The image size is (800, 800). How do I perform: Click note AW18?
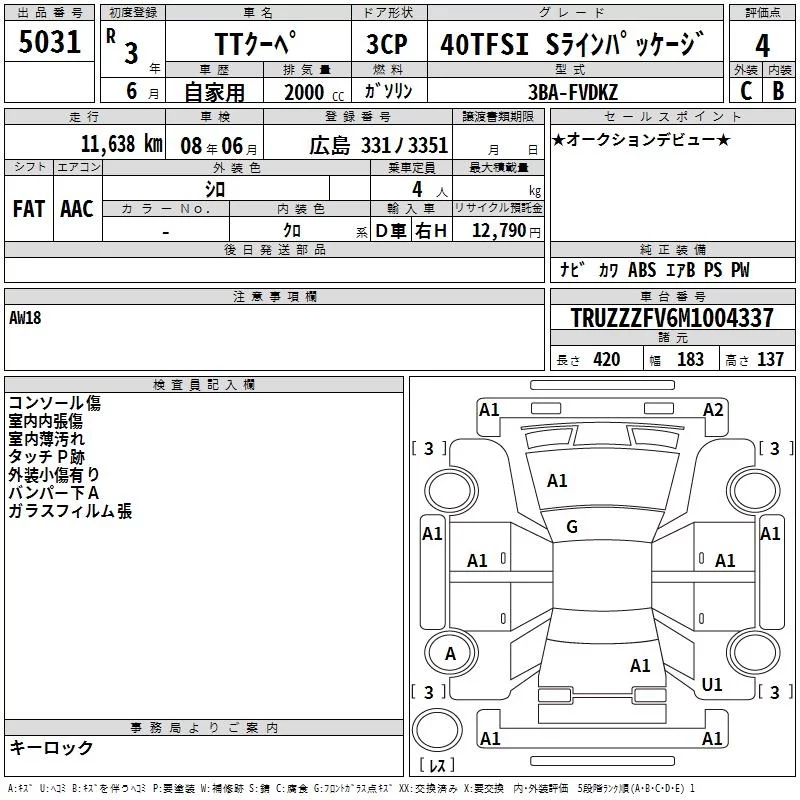[25, 318]
